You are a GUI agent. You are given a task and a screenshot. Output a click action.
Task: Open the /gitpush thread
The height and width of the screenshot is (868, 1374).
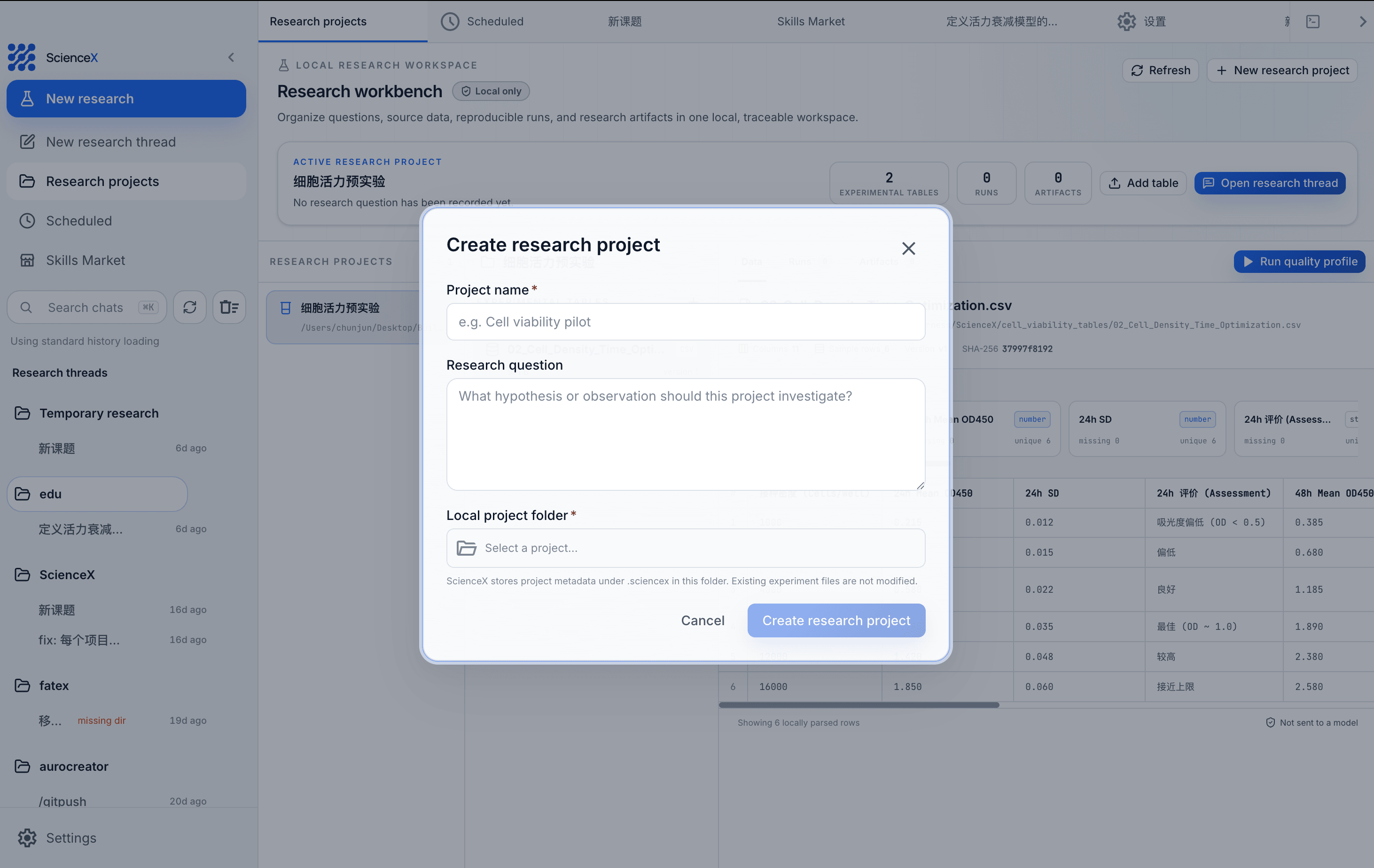[123, 801]
